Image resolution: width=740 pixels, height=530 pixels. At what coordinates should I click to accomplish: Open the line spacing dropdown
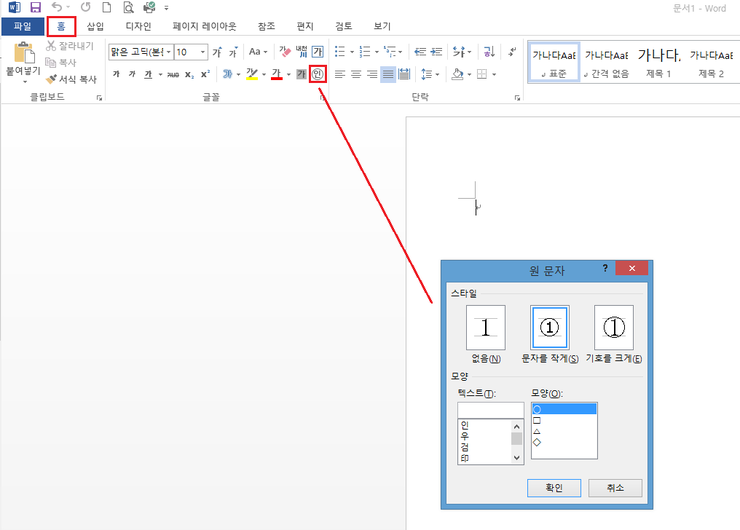click(430, 74)
